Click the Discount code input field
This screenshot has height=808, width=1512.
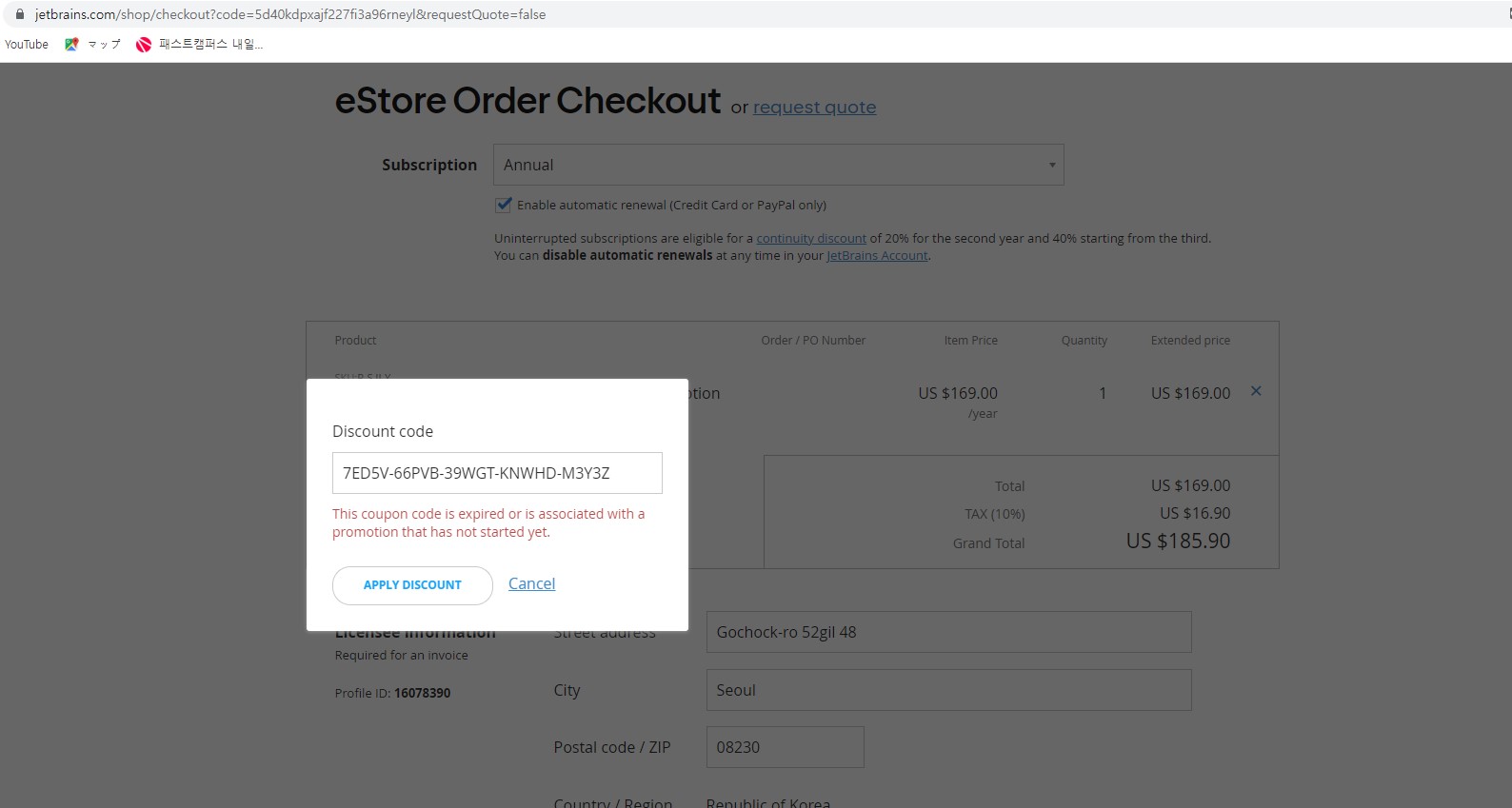pos(497,473)
